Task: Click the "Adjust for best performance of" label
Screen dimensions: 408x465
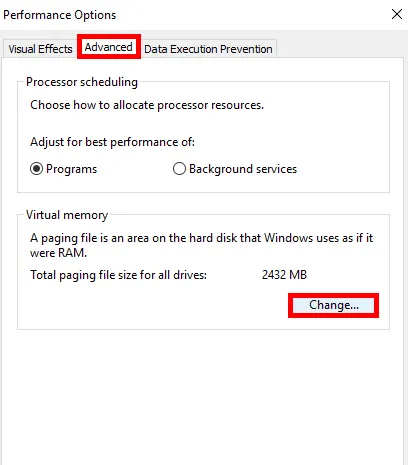Action: tap(112, 142)
